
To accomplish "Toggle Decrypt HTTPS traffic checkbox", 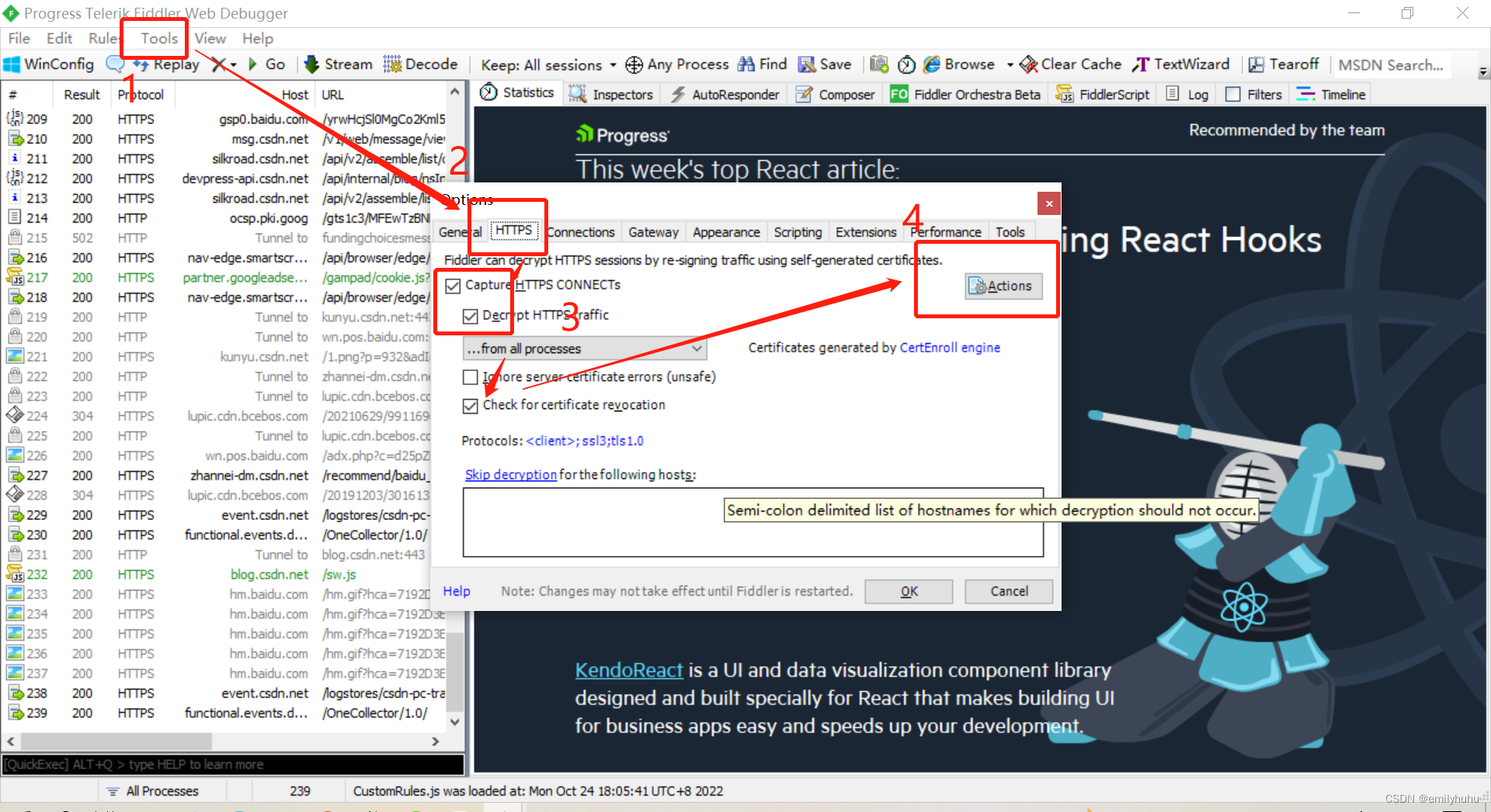I will click(470, 316).
